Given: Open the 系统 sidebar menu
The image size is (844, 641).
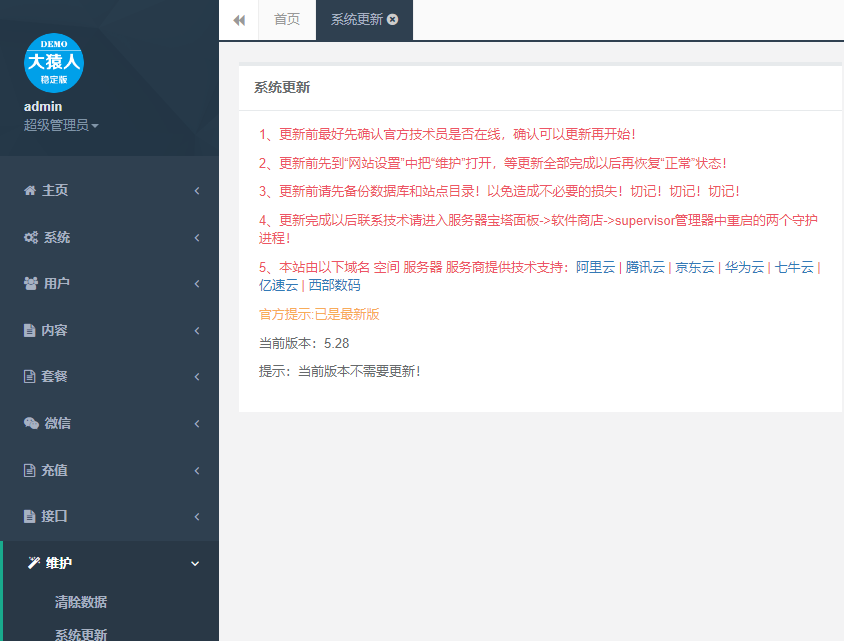Looking at the screenshot, I should point(109,237).
